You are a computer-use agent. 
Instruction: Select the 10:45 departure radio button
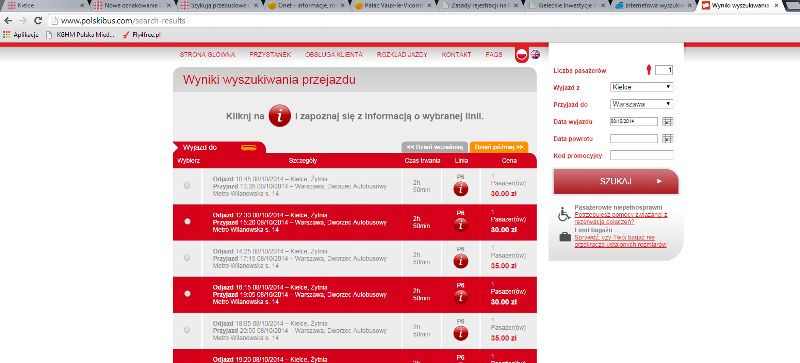point(187,185)
